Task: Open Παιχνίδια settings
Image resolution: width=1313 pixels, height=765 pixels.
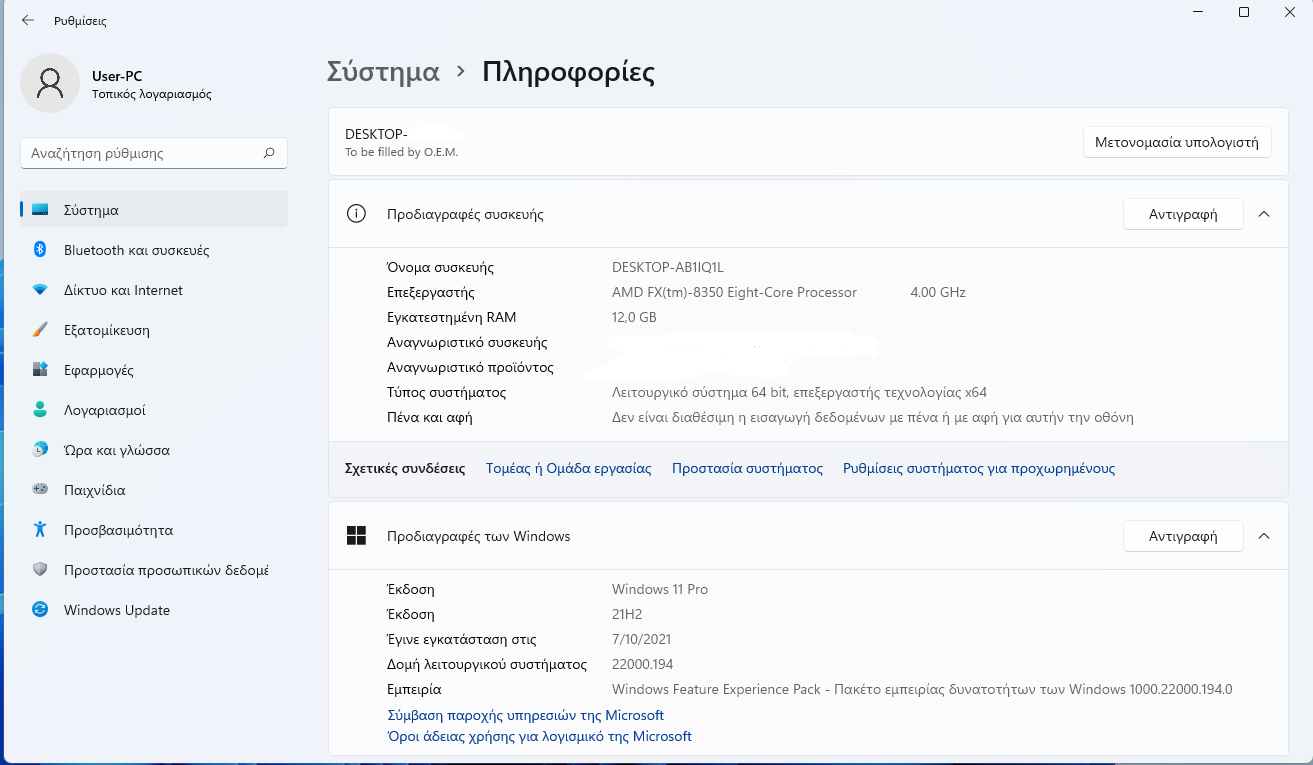Action: pos(154,490)
